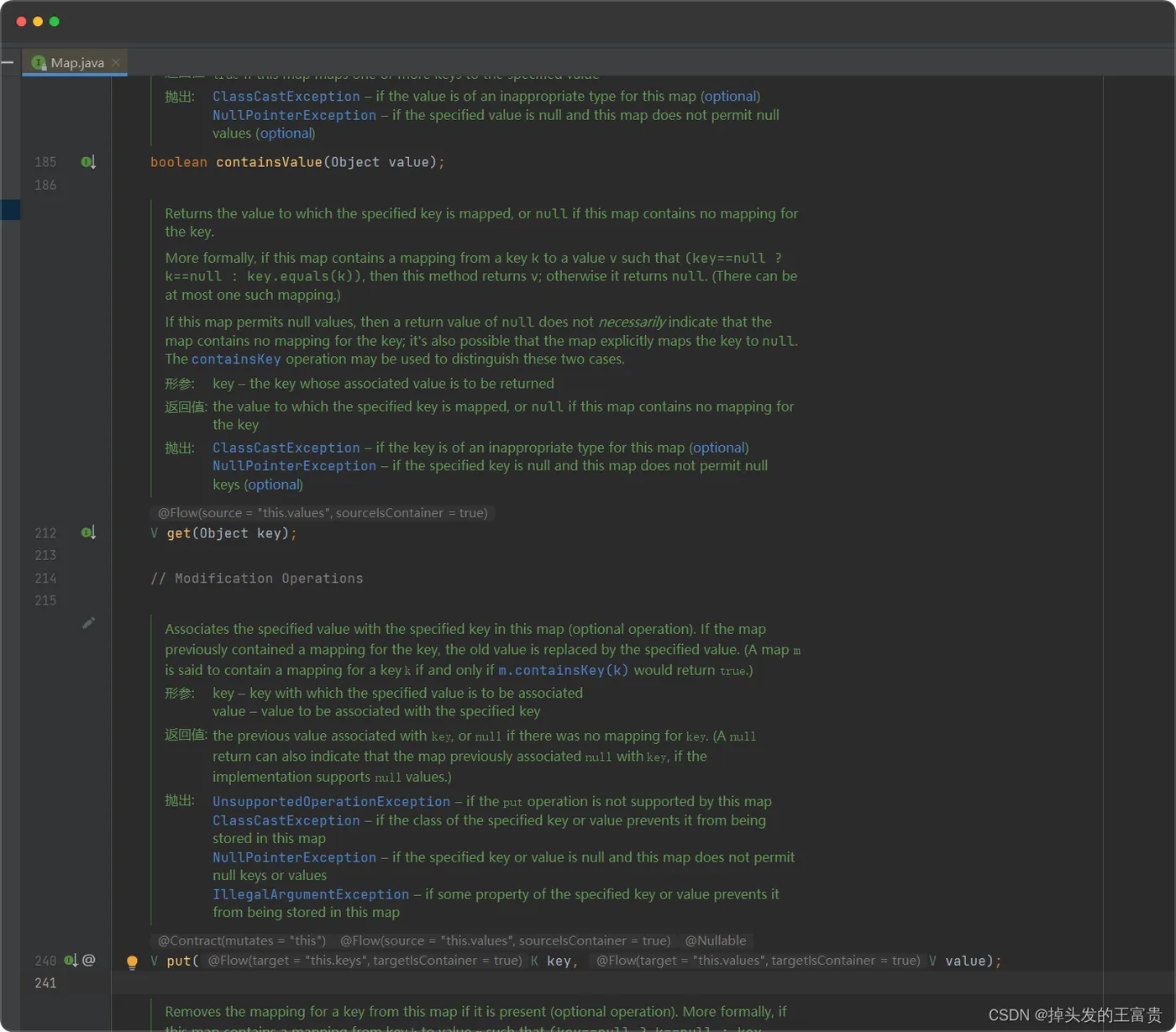Open the yellow lightbulb quick-fix at put method
The image size is (1176, 1032).
132,962
